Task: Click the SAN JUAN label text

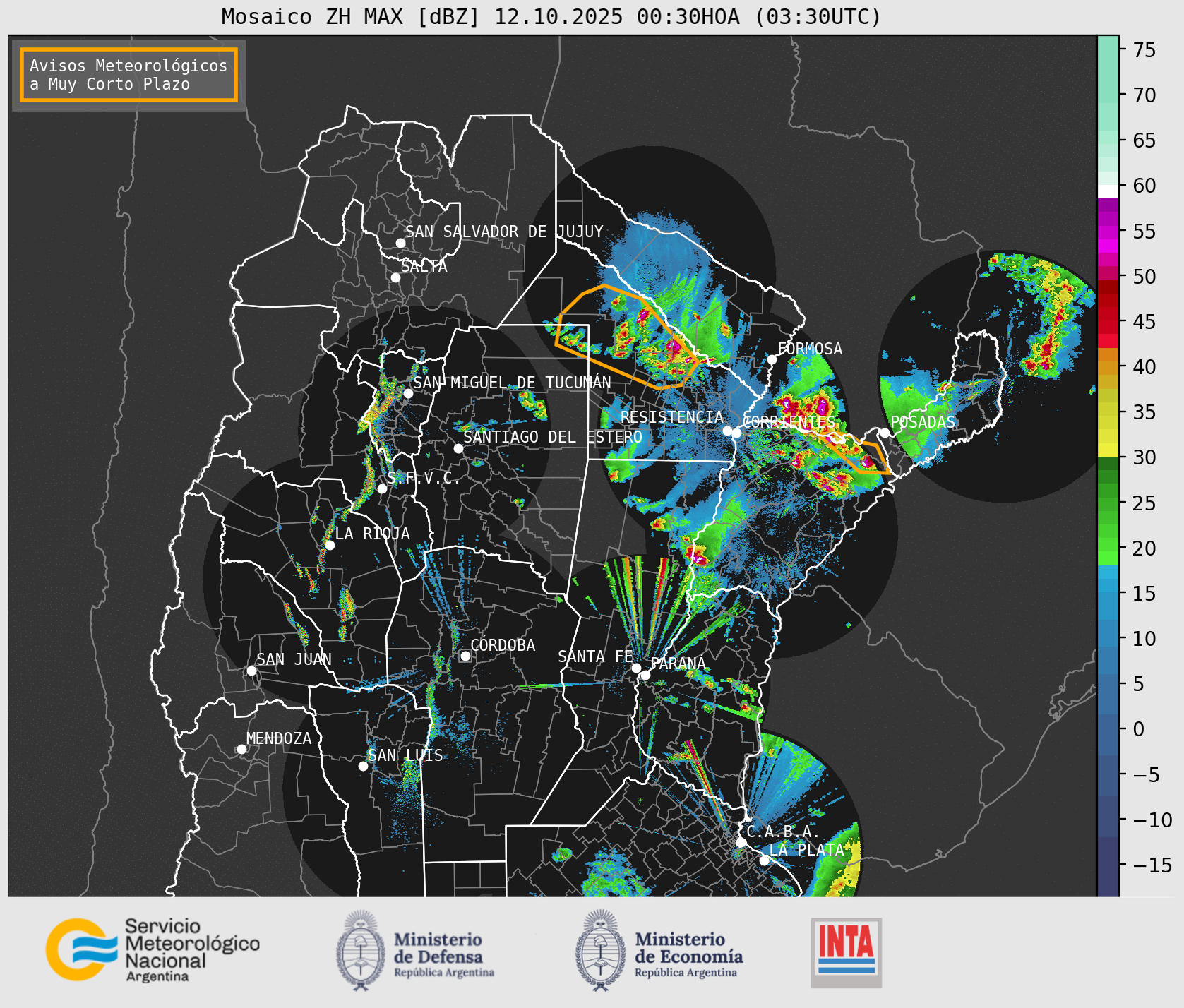Action: click(294, 659)
